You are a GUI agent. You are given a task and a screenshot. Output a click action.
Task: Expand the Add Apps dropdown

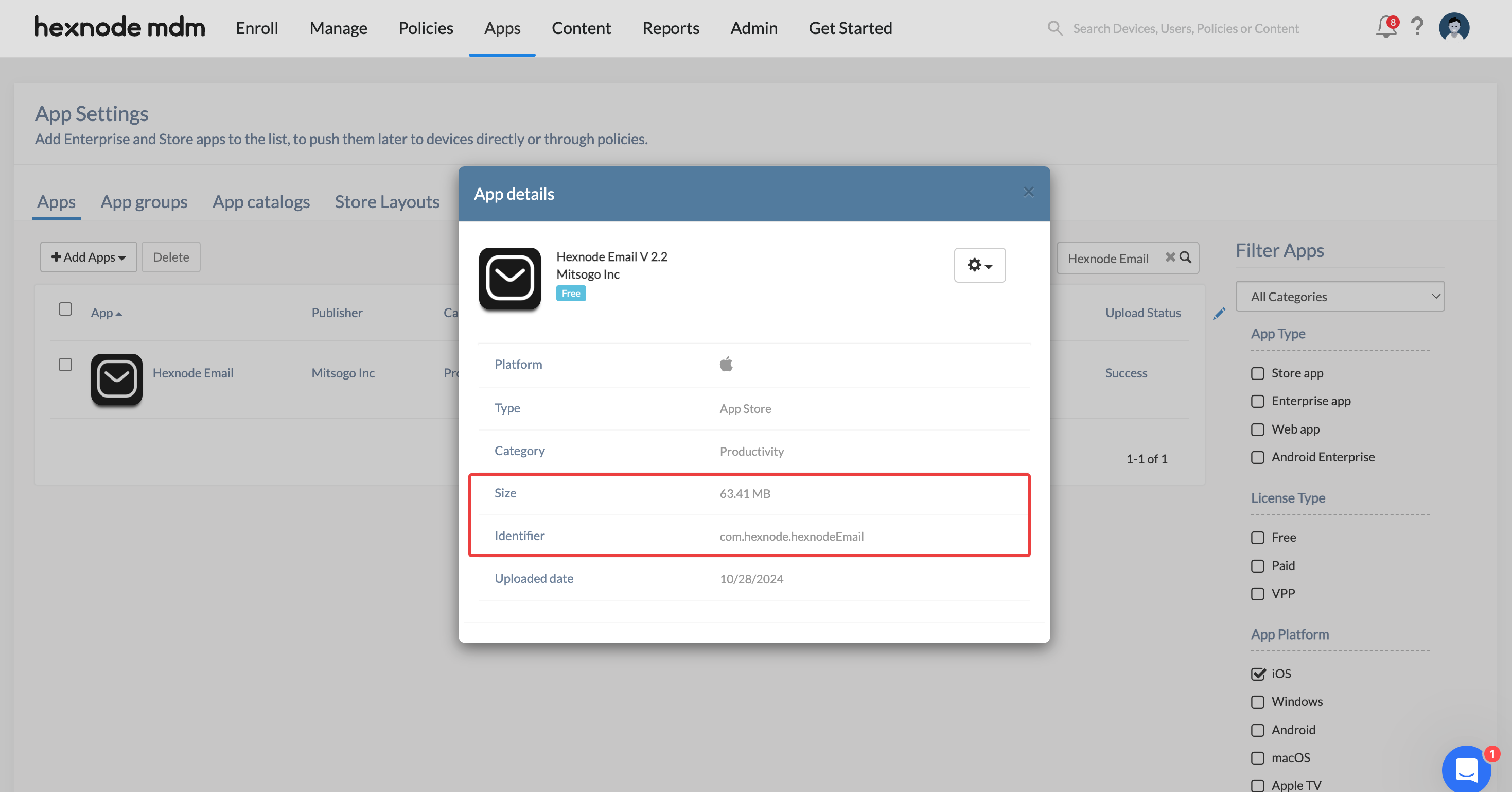(89, 257)
